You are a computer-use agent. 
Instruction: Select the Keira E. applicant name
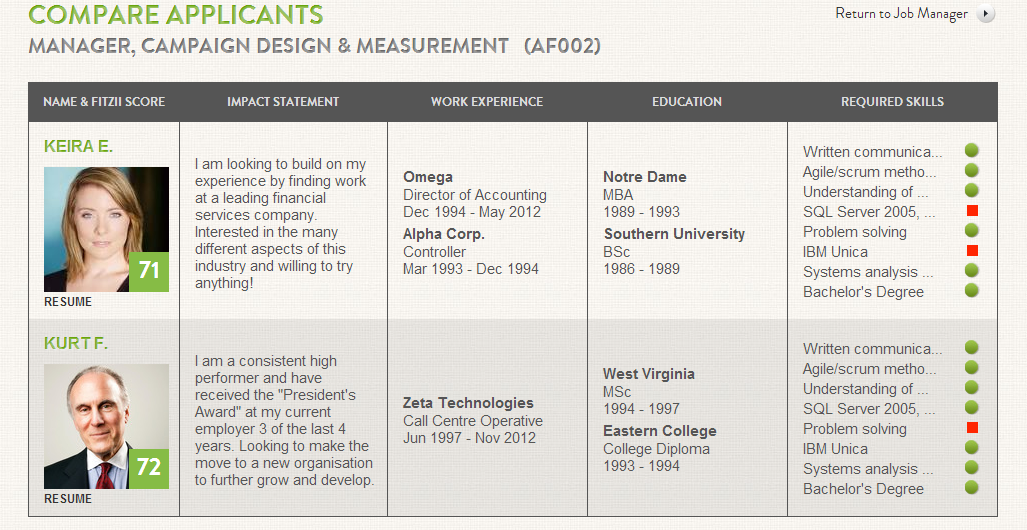tap(79, 146)
